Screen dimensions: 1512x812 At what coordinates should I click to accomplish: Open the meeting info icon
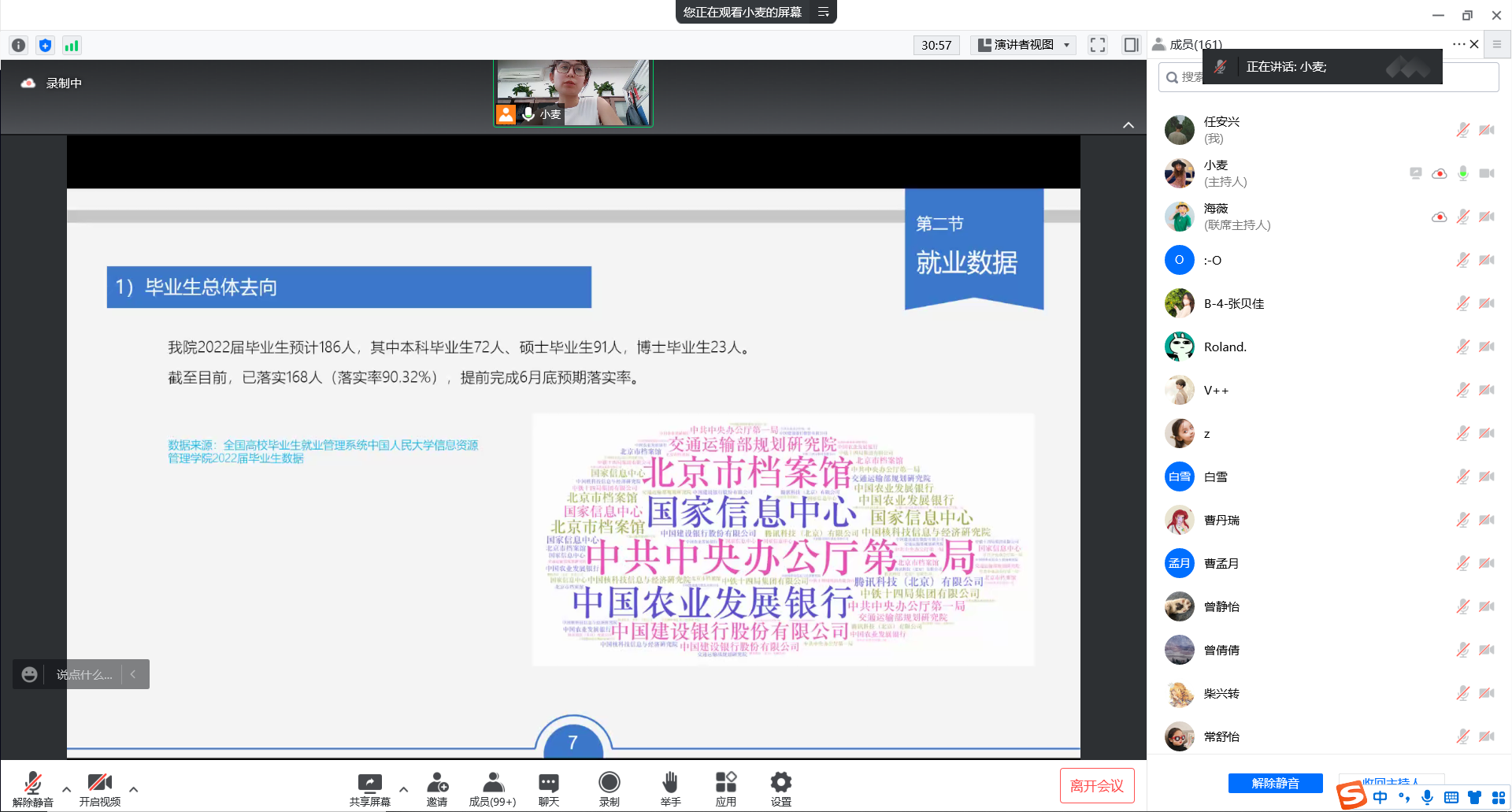19,45
